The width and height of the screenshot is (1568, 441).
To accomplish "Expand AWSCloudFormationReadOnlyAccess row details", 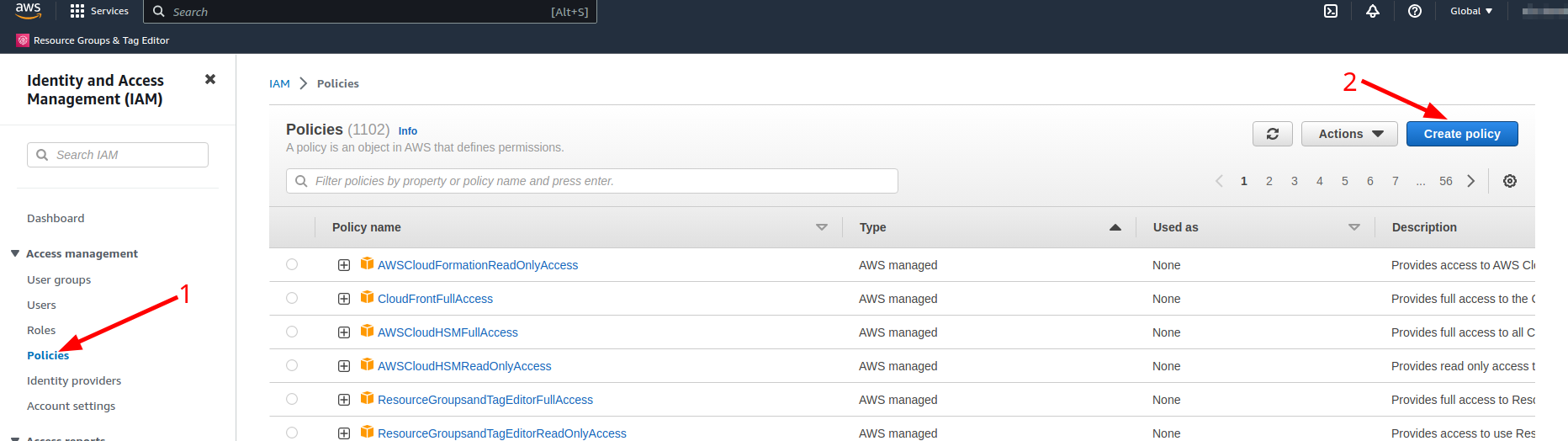I will click(344, 265).
